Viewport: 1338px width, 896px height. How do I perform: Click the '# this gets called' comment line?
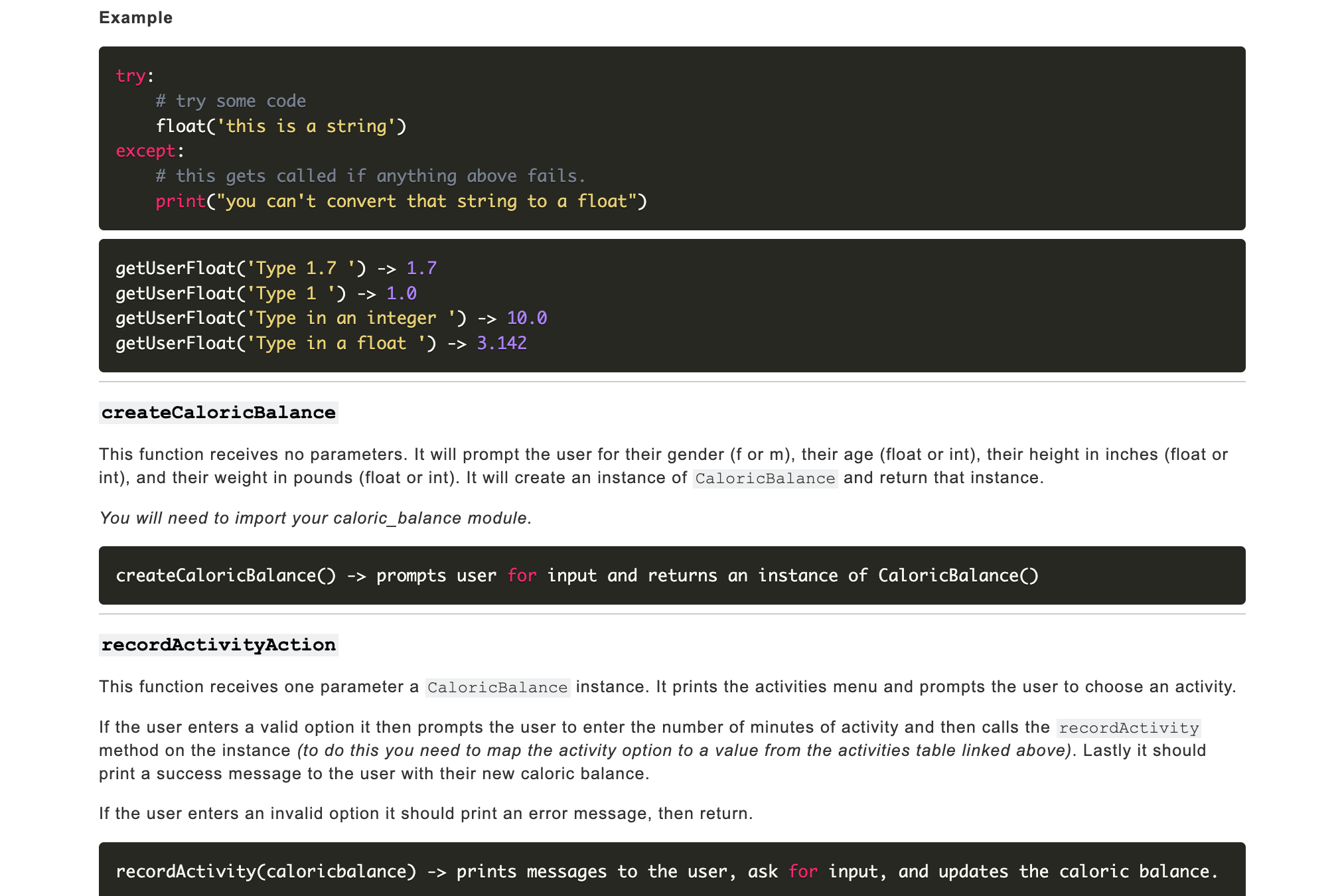pos(370,176)
